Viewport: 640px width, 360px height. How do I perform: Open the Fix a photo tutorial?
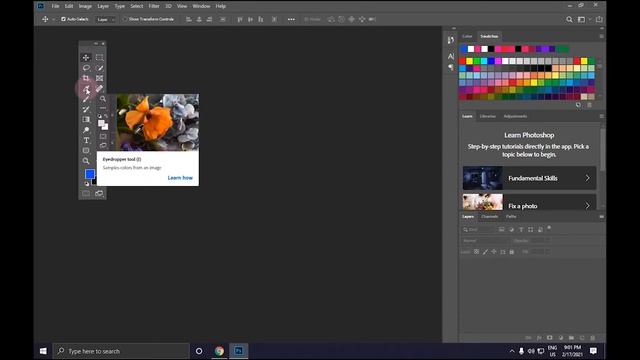coord(529,202)
